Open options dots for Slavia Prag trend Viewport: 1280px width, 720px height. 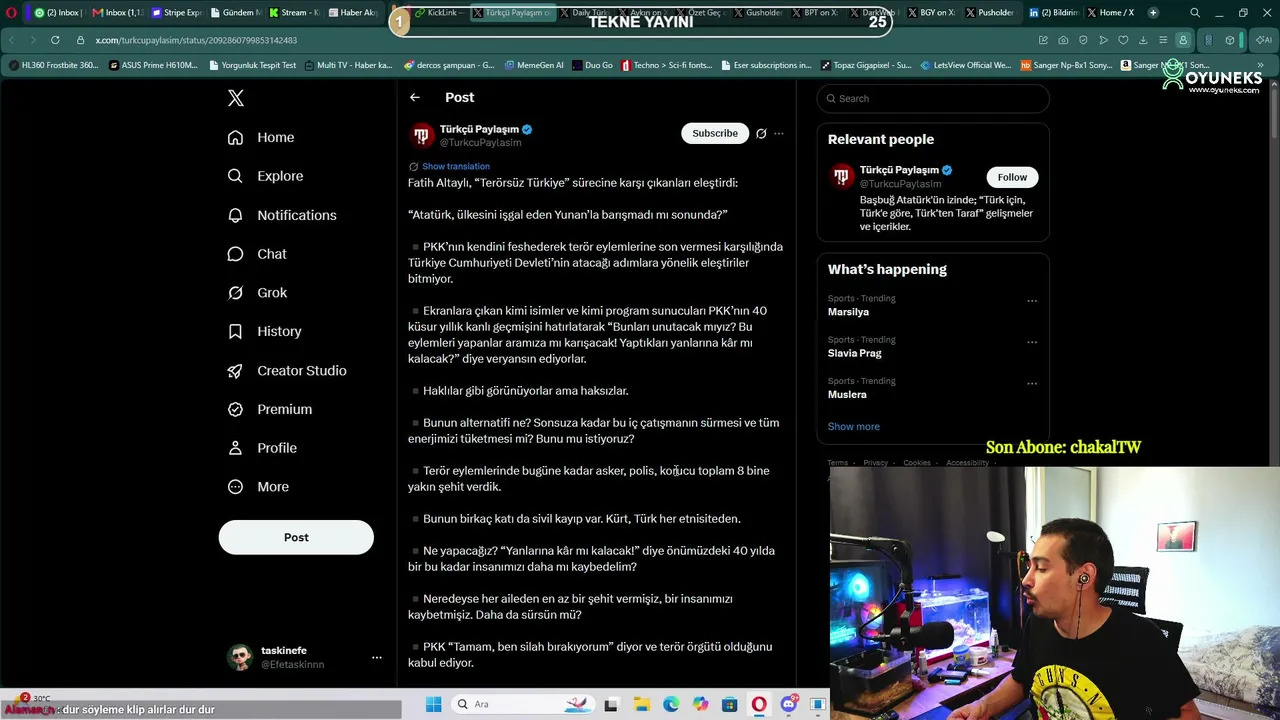click(1032, 342)
